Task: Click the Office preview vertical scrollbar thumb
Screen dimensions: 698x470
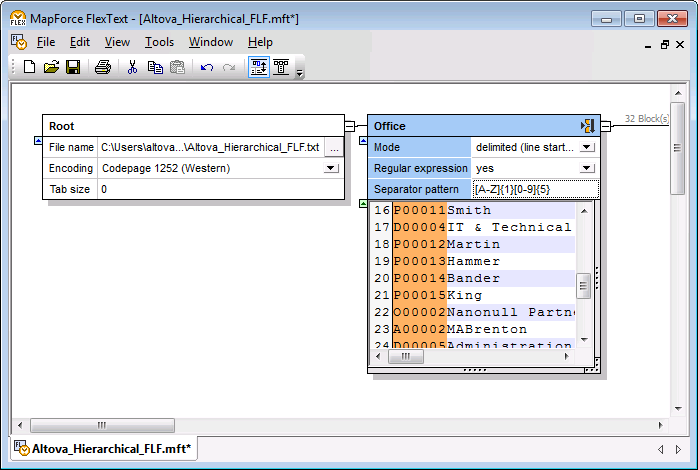Action: click(x=584, y=286)
